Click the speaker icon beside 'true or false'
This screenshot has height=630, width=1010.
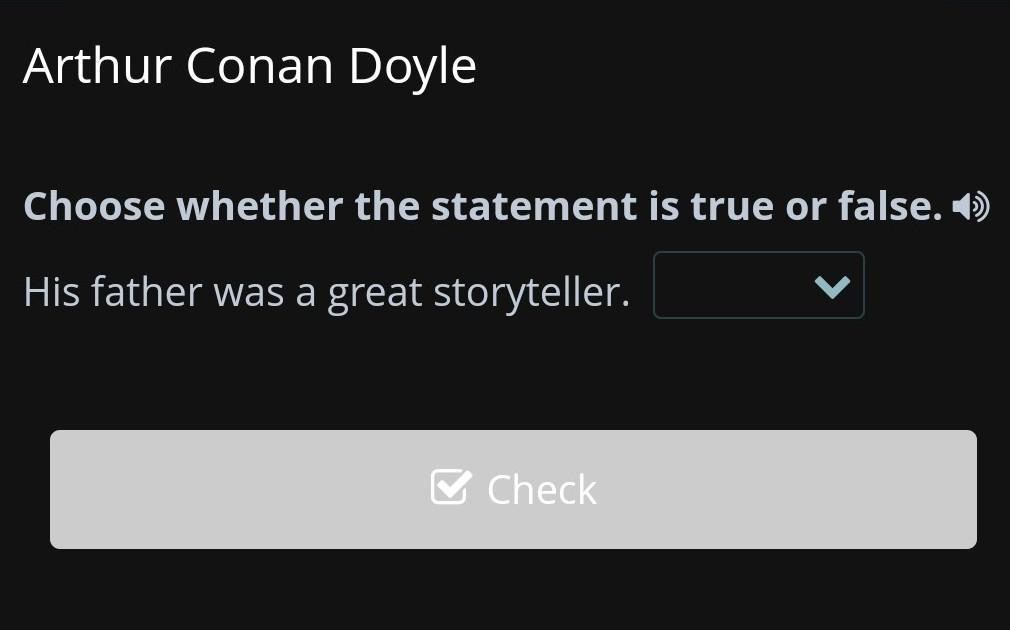click(970, 207)
